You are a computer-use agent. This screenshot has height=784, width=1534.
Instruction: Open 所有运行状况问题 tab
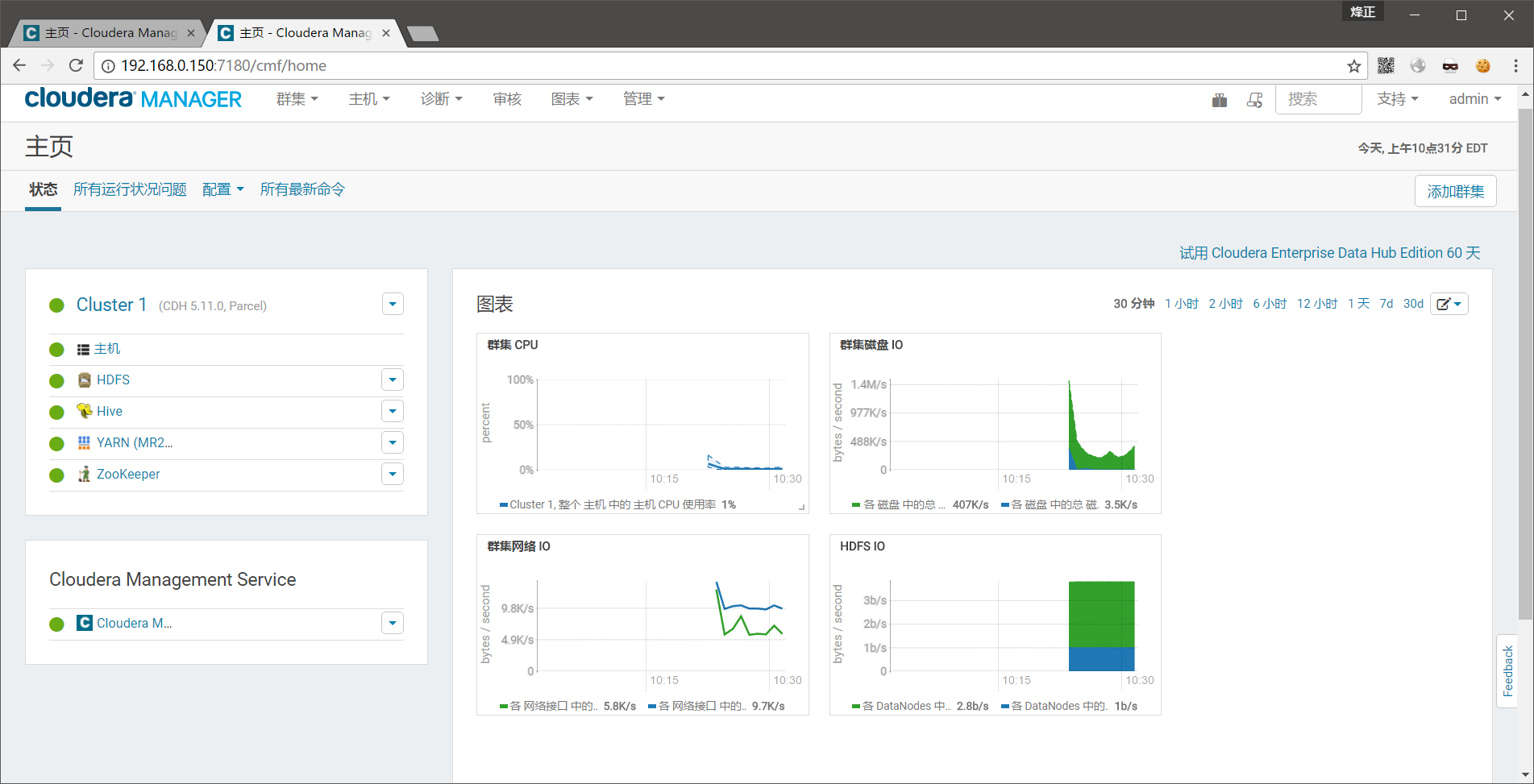click(130, 189)
